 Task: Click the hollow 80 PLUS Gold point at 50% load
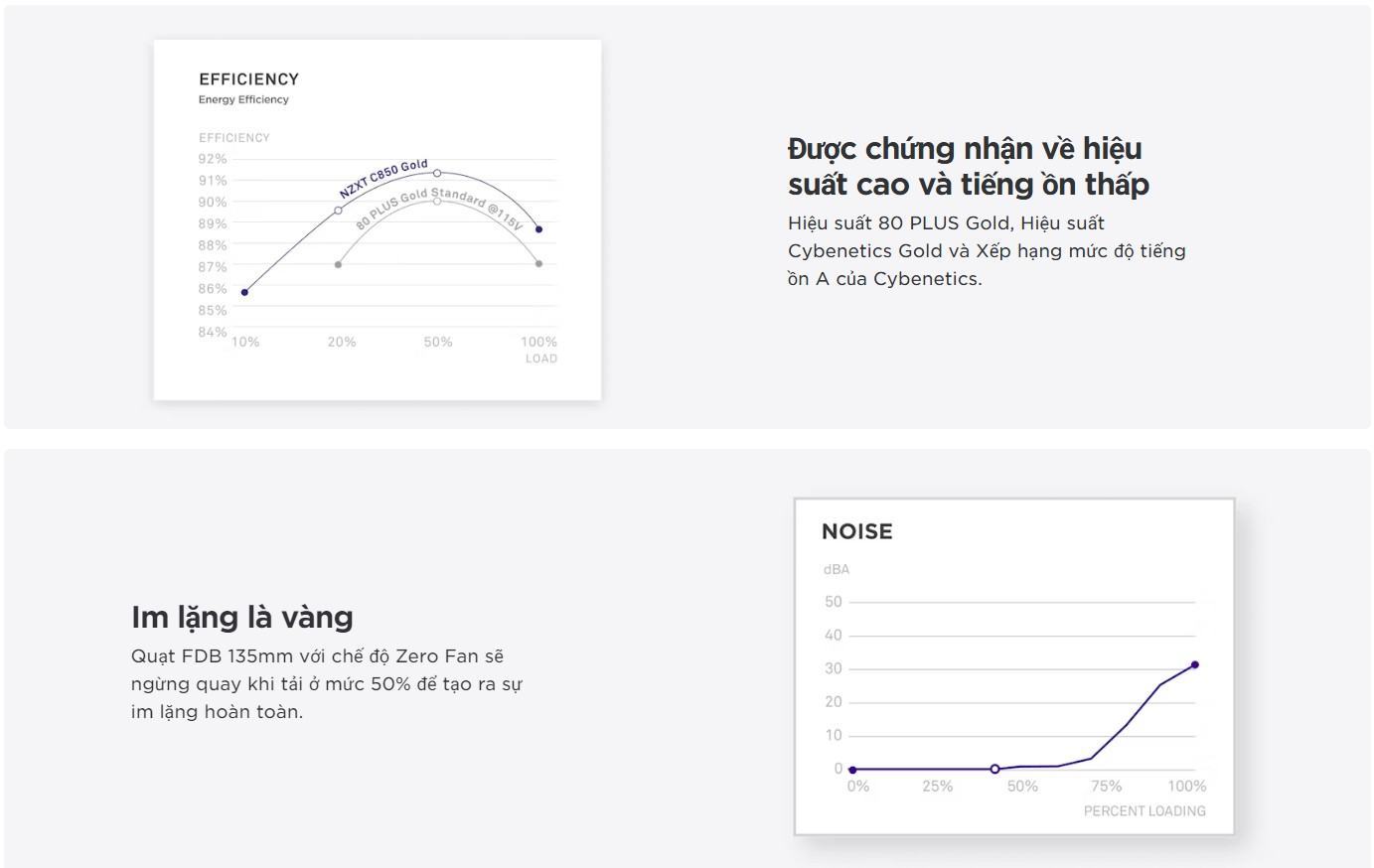pyautogui.click(x=437, y=201)
